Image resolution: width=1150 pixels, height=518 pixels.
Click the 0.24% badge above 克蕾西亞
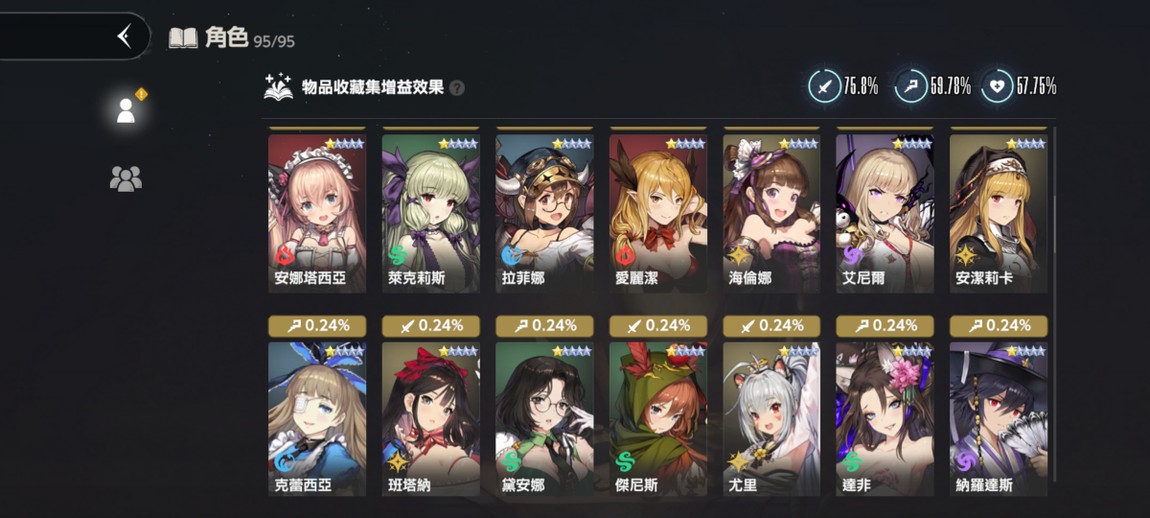(x=318, y=326)
